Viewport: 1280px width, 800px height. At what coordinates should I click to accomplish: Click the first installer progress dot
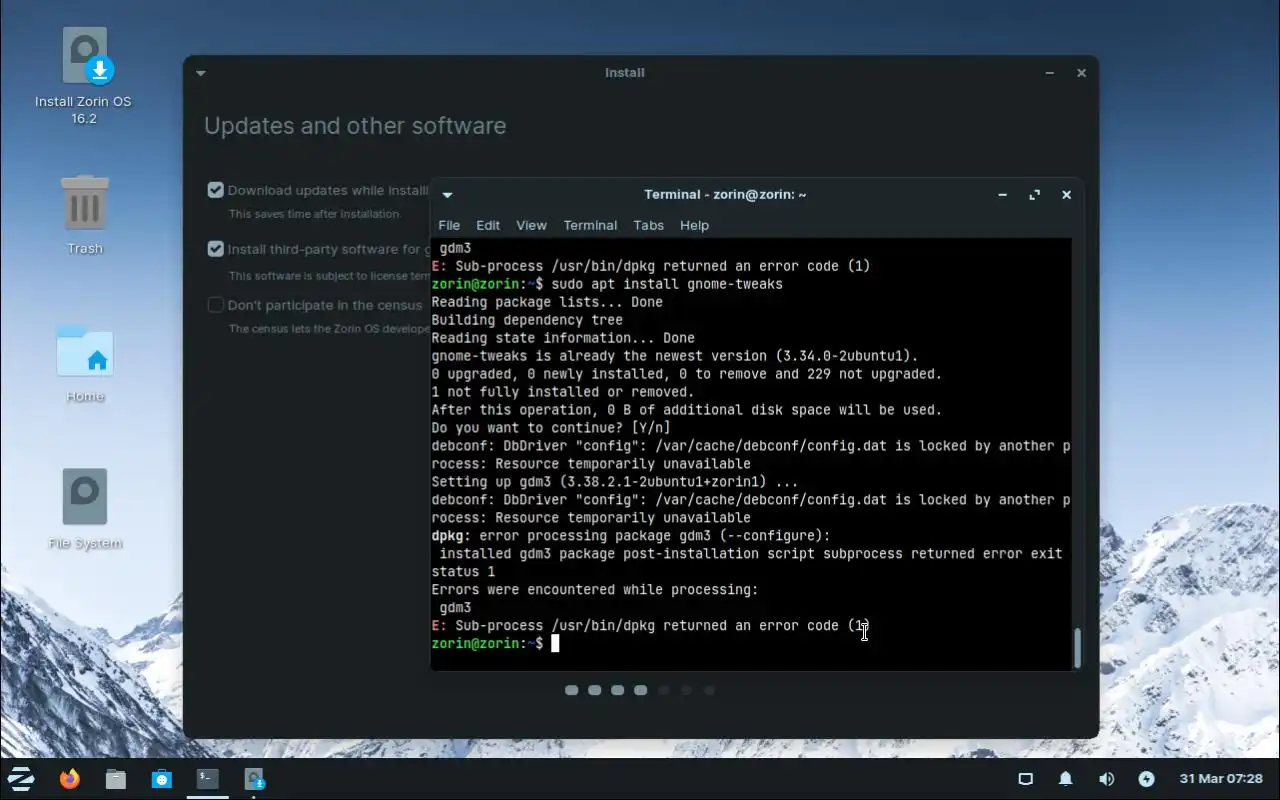(x=572, y=690)
